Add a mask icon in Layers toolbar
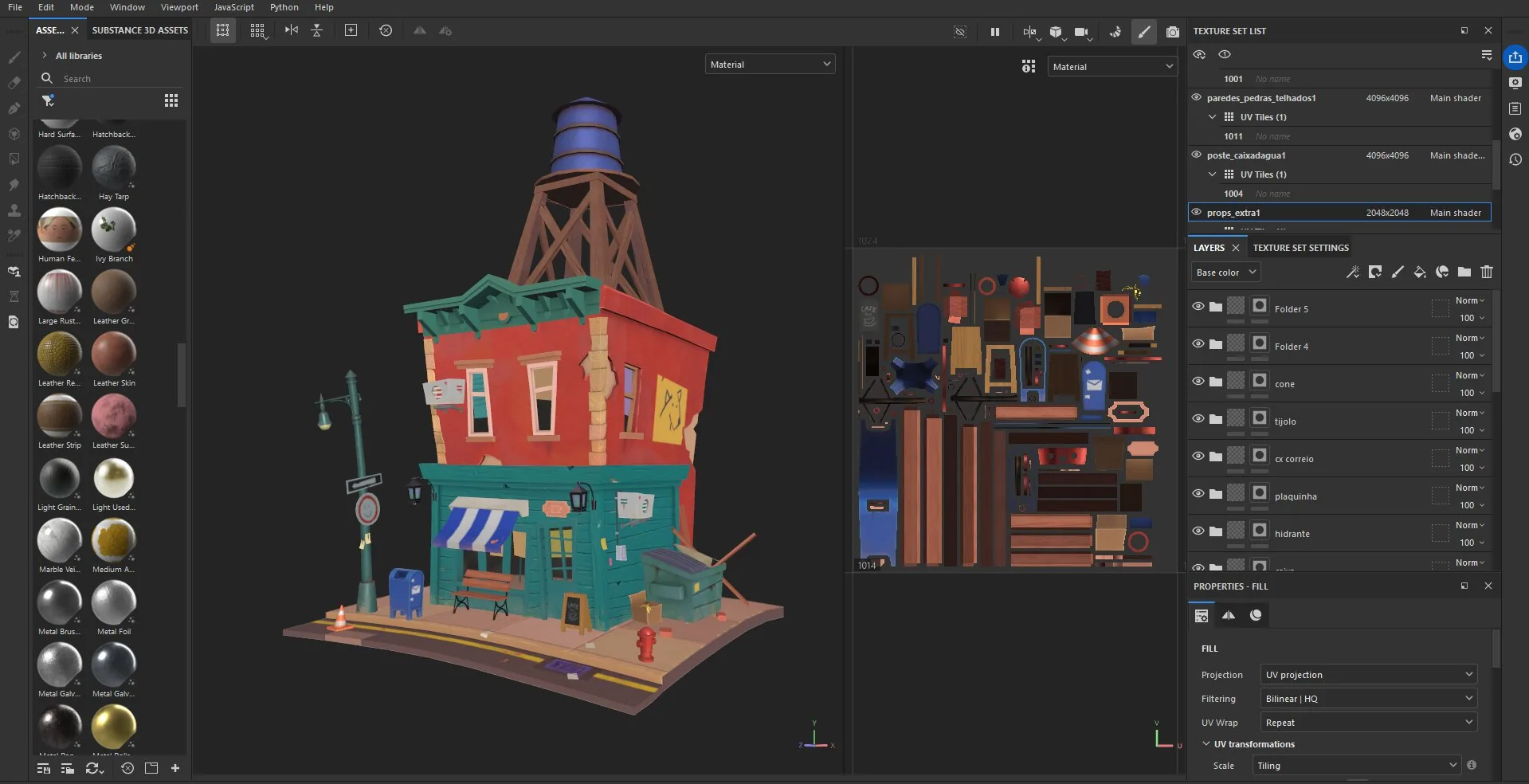 pyautogui.click(x=1375, y=272)
